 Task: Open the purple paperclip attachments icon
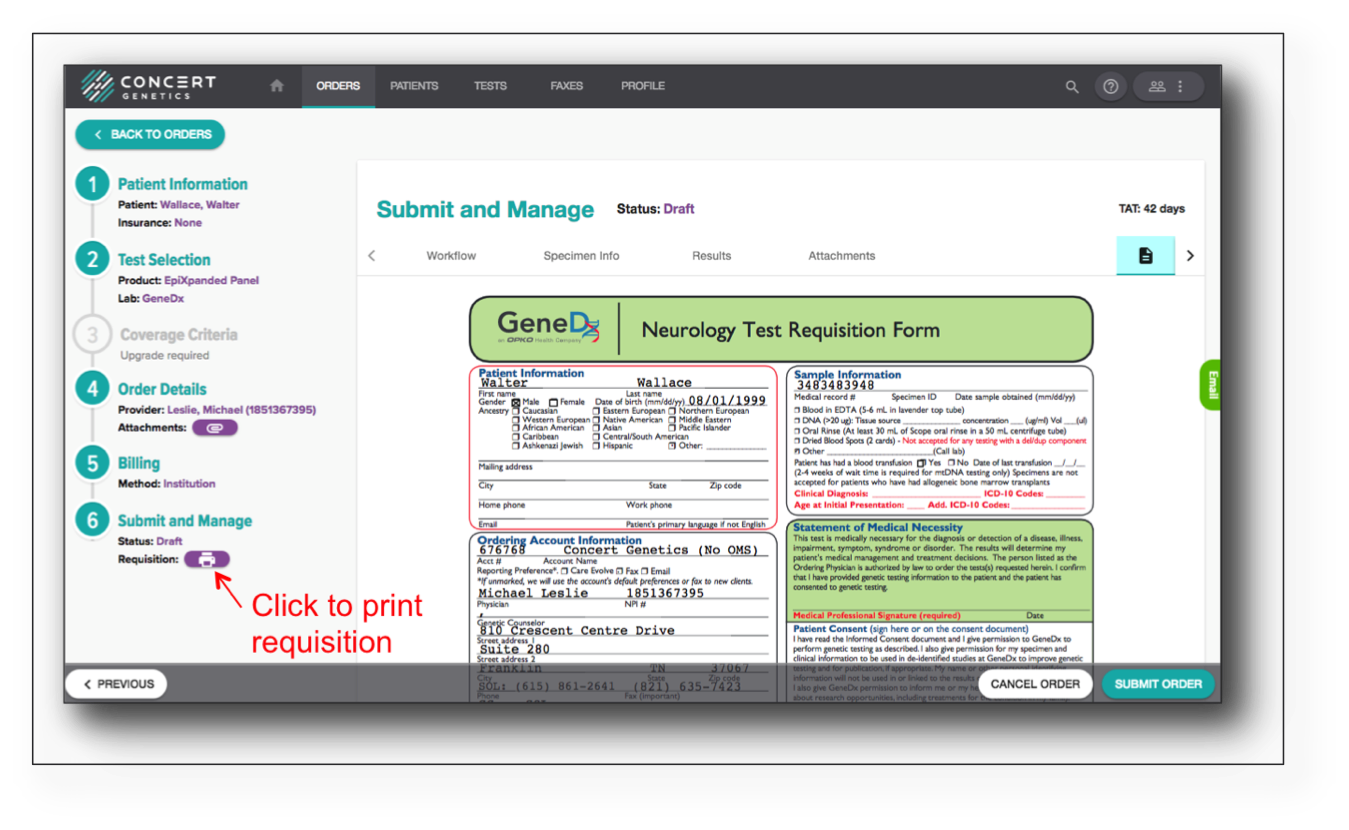pyautogui.click(x=215, y=428)
